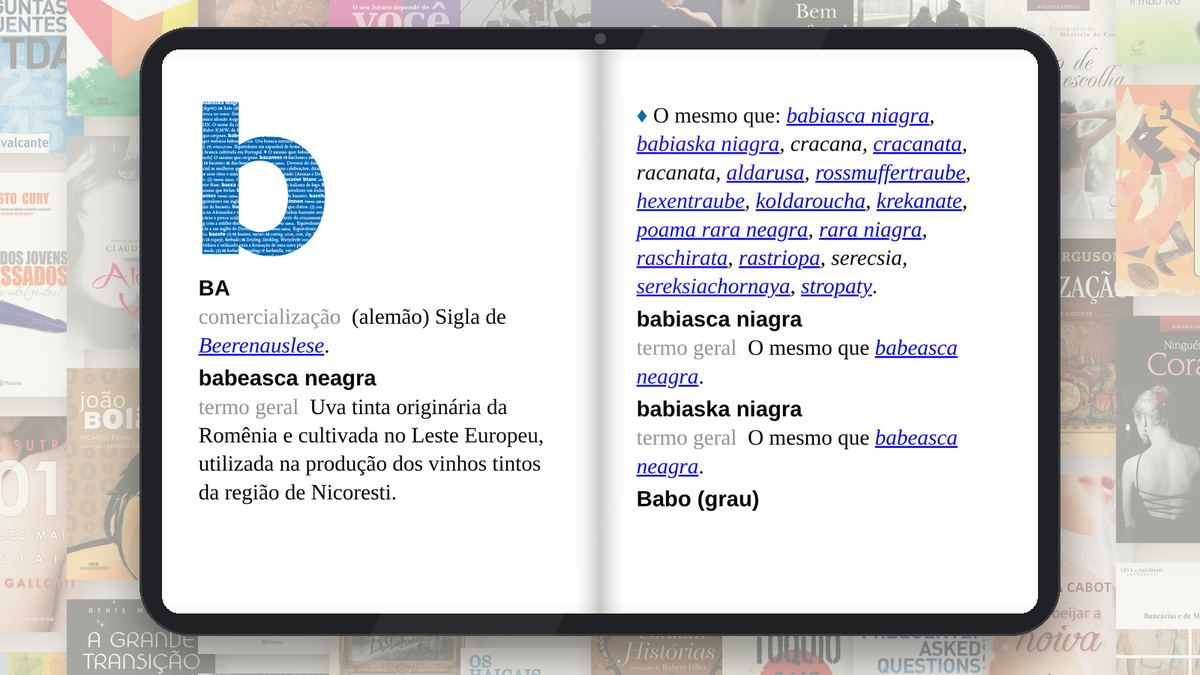Open the koldaroucha link
The width and height of the screenshot is (1200, 675).
[810, 201]
